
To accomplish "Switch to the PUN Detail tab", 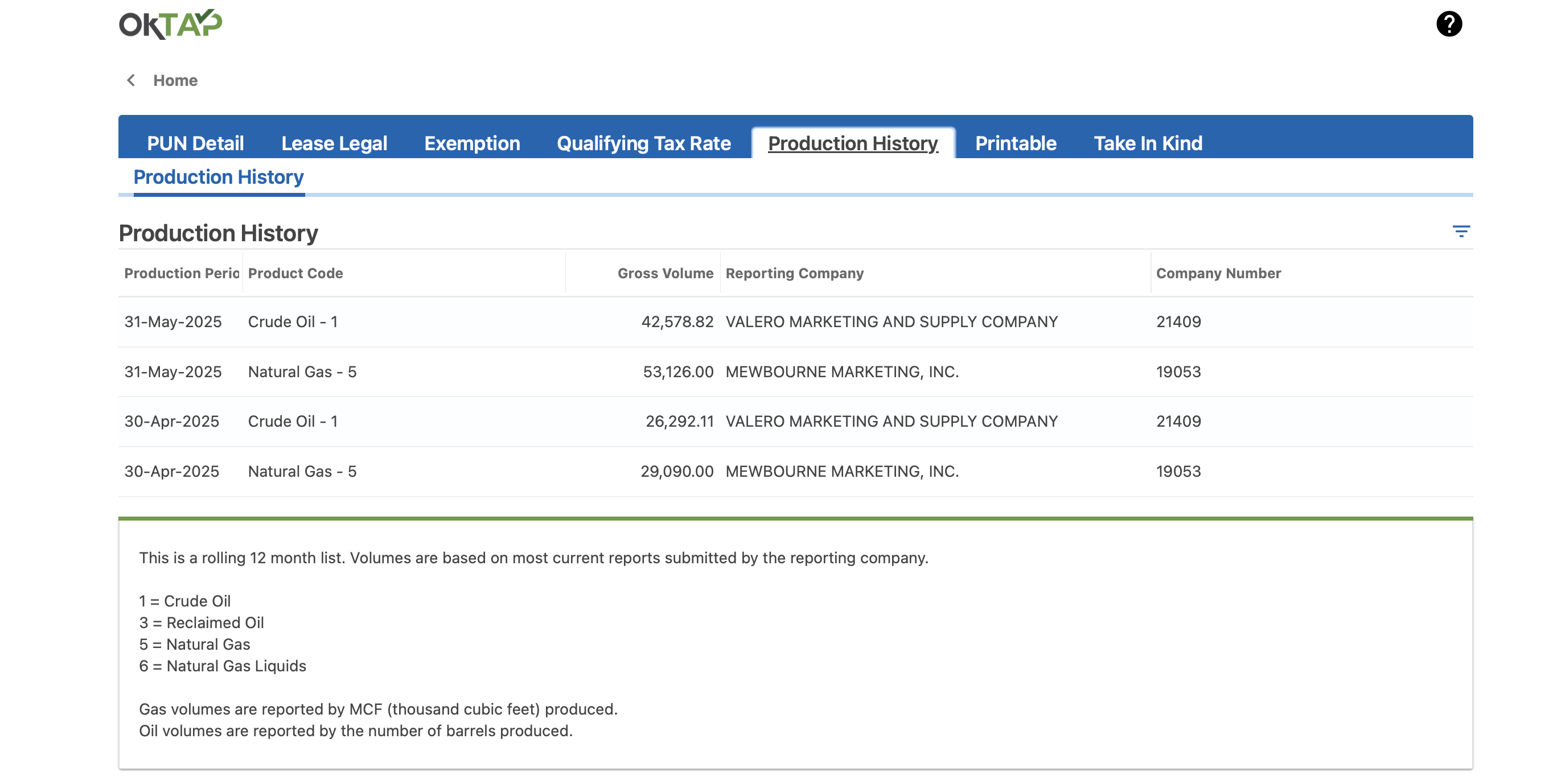I will pyautogui.click(x=195, y=143).
